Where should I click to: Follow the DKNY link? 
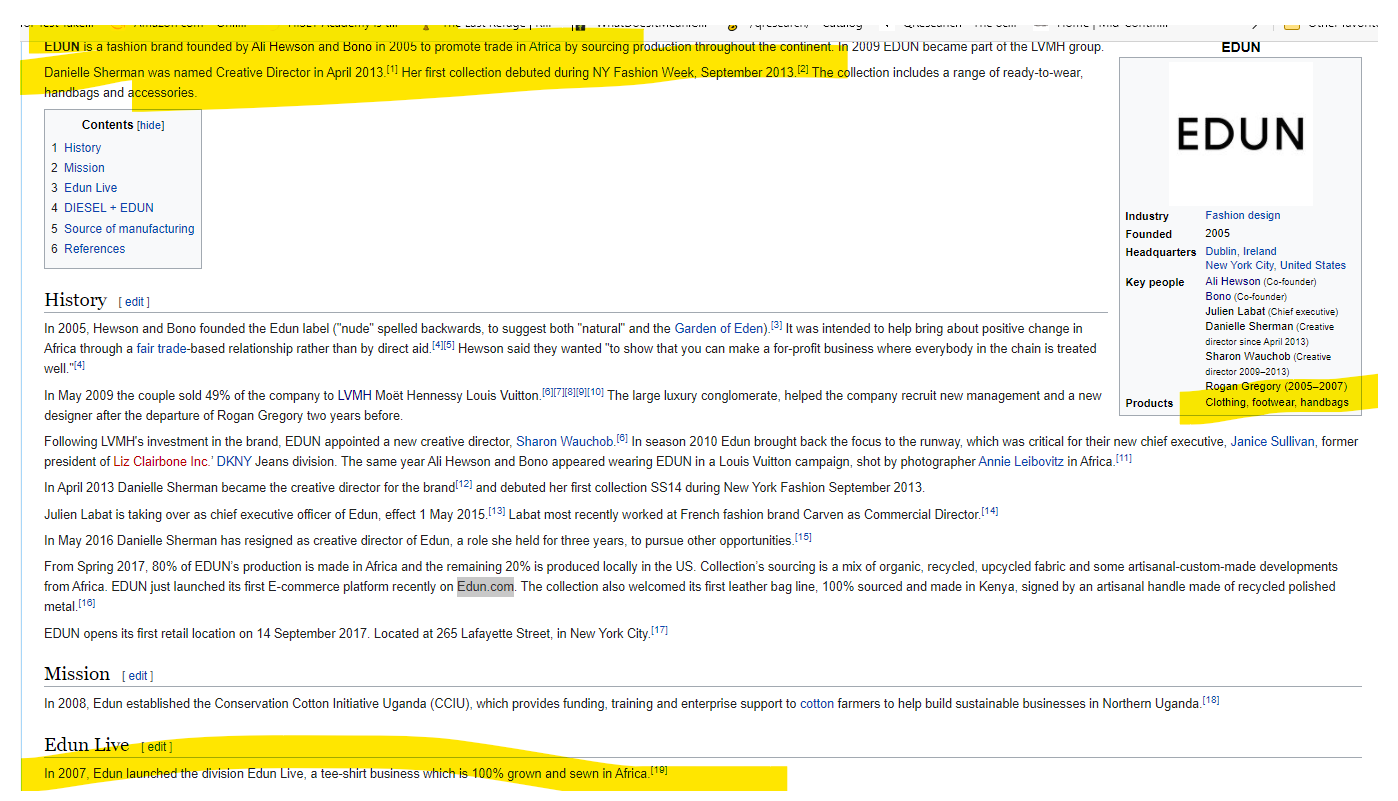[234, 462]
